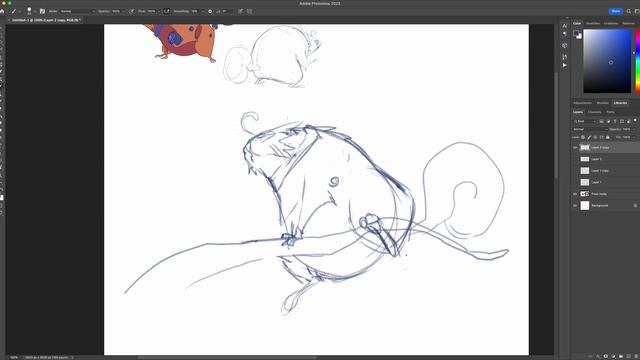640x360 pixels.
Task: Click the Background layer thumbnail
Action: click(x=585, y=206)
